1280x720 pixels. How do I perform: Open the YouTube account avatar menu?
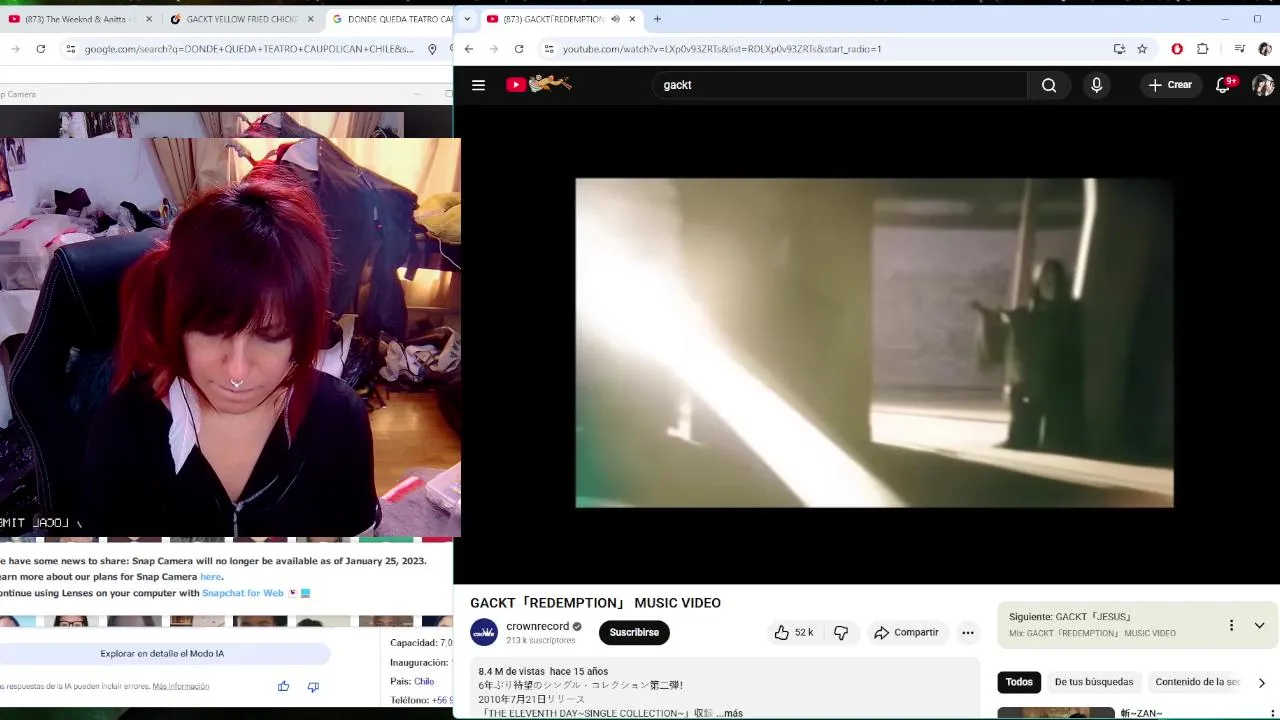pos(1263,85)
